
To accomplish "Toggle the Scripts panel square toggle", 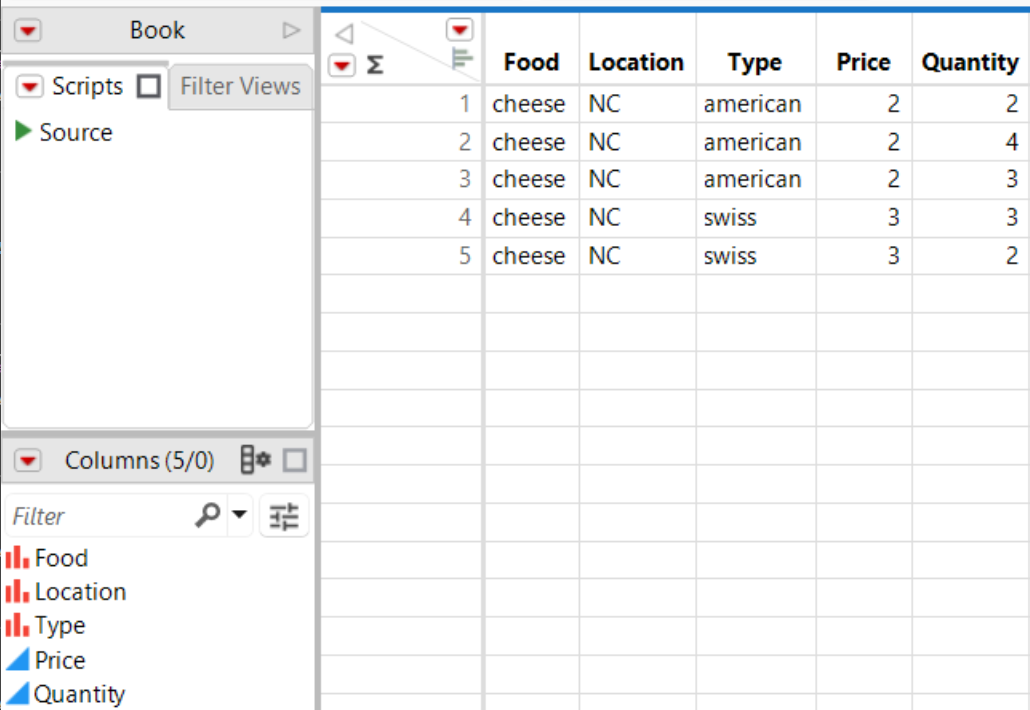I will (147, 87).
